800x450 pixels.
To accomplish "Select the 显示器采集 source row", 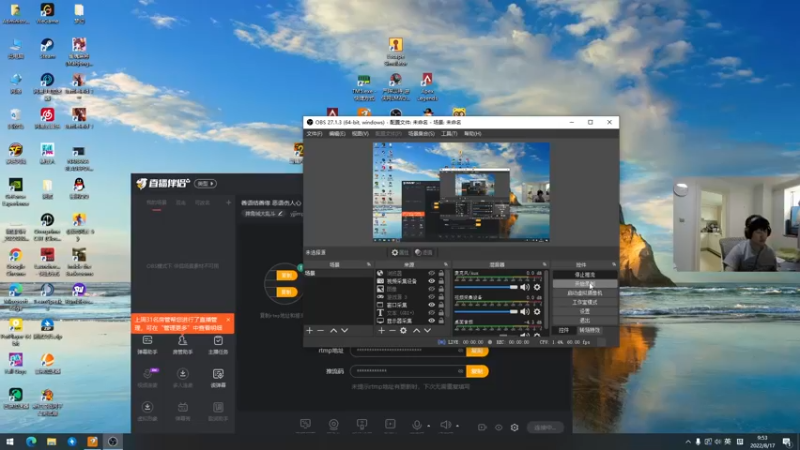I will [x=412, y=321].
